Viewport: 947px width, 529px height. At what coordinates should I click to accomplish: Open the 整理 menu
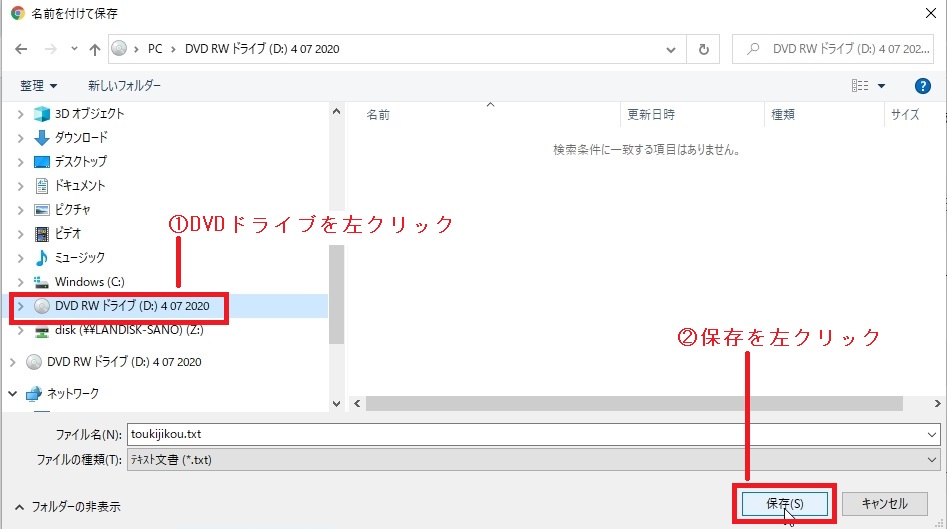tap(38, 86)
